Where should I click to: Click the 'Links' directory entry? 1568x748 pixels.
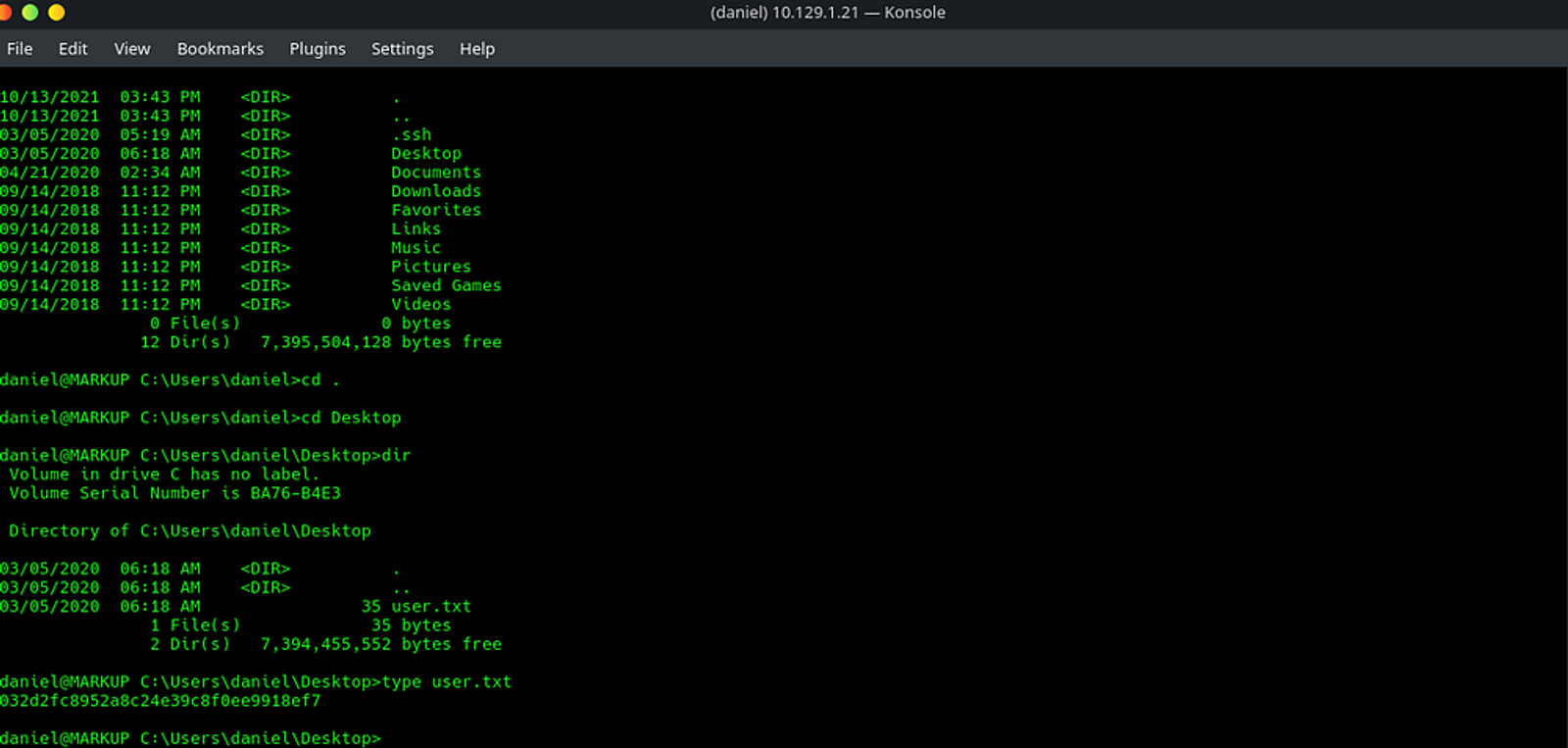[416, 228]
